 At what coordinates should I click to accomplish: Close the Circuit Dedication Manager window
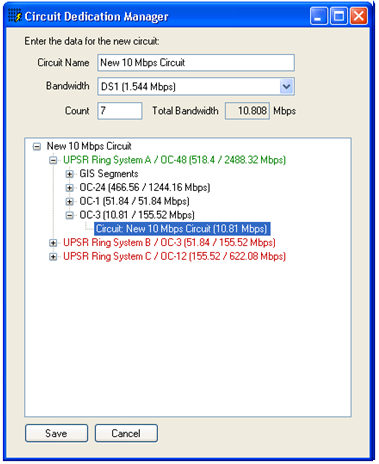coord(359,16)
